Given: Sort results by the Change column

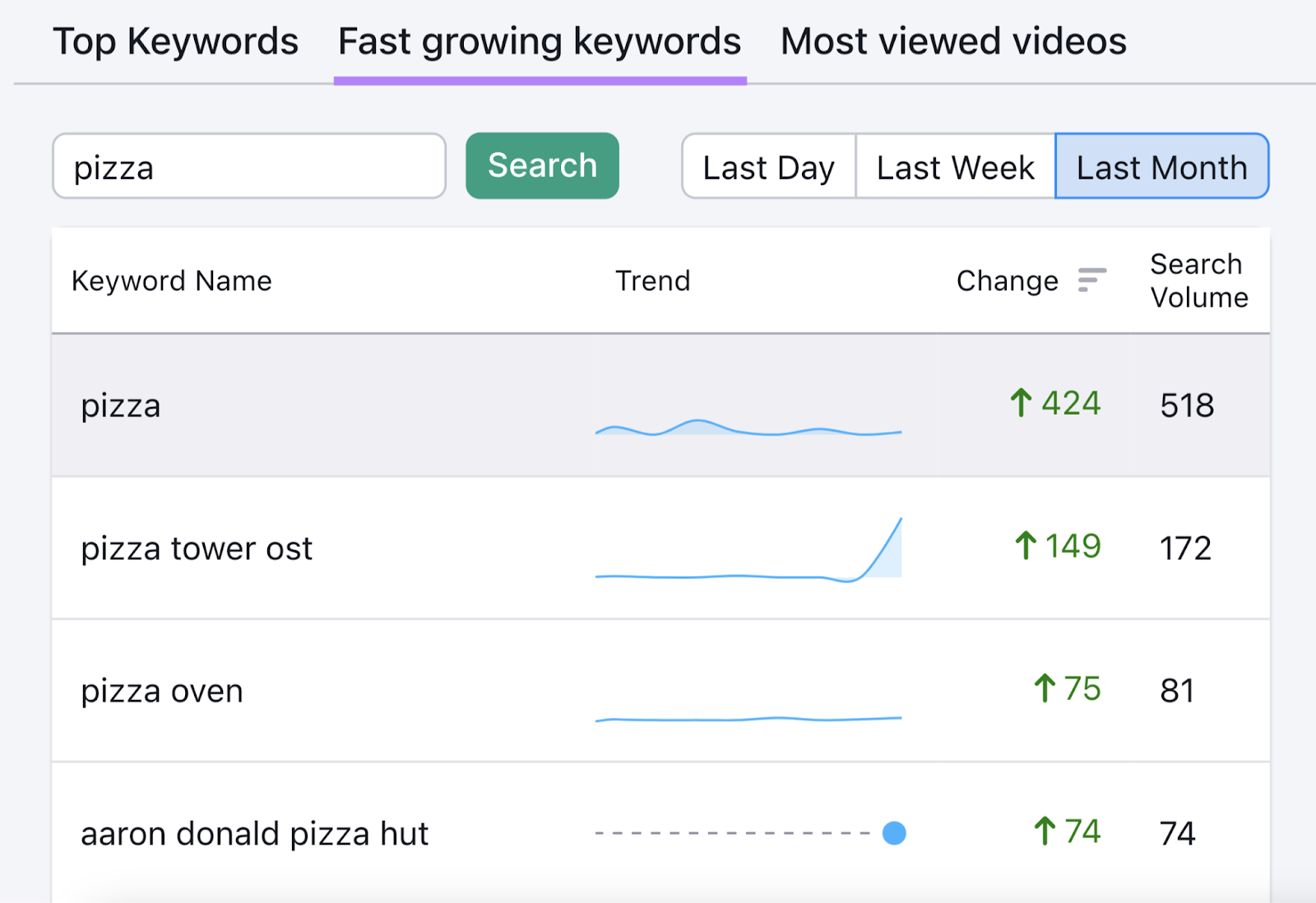Looking at the screenshot, I should 1008,280.
